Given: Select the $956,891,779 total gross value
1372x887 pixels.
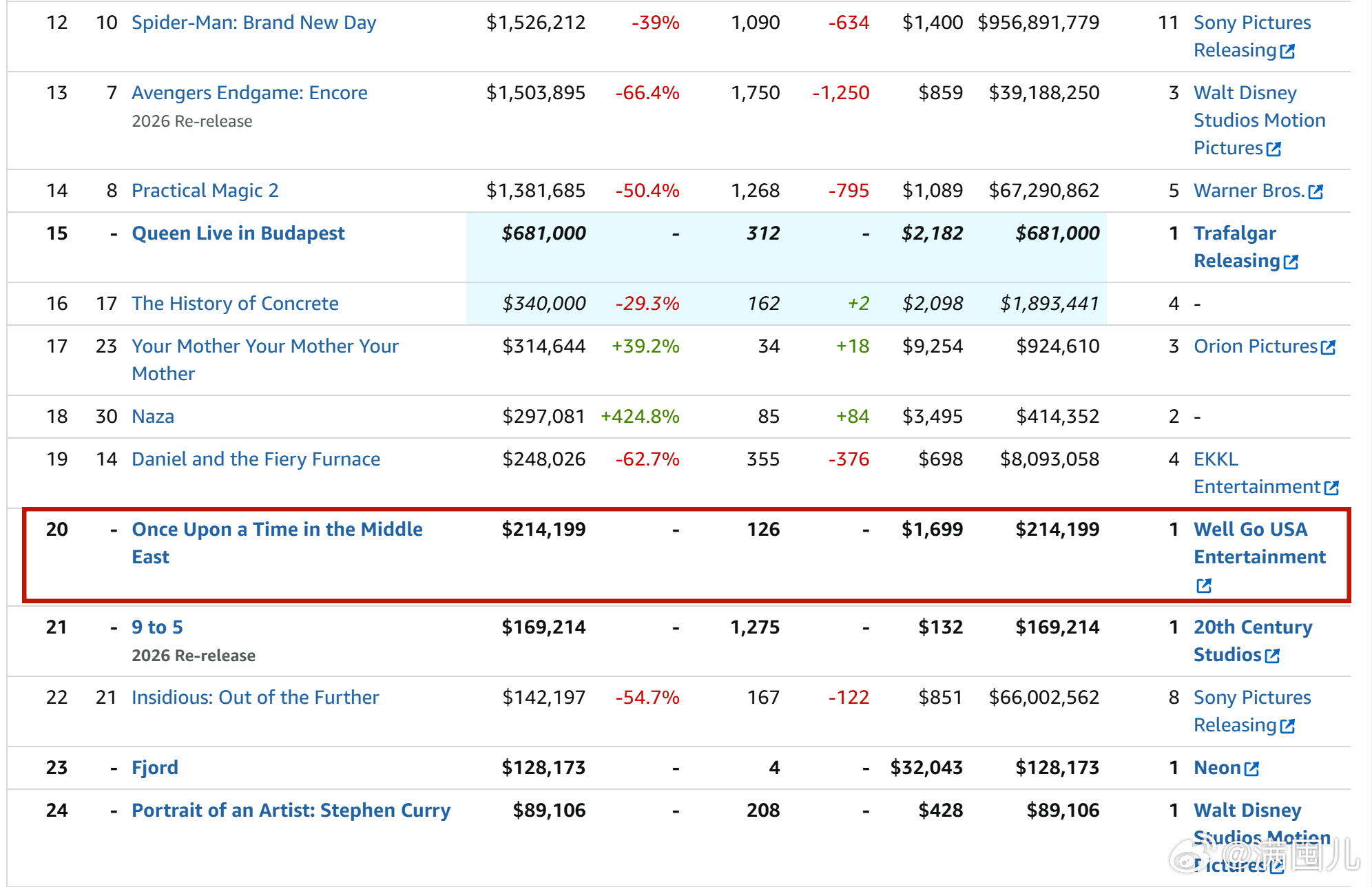Looking at the screenshot, I should 1039,23.
